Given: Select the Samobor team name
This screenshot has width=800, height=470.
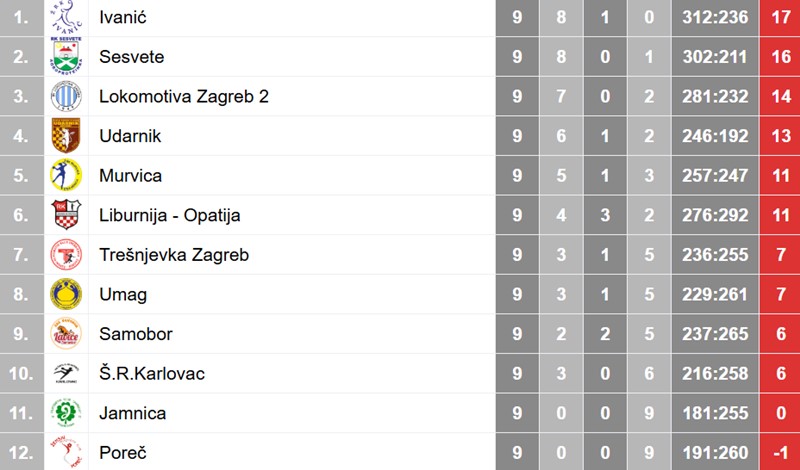Looking at the screenshot, I should [134, 334].
